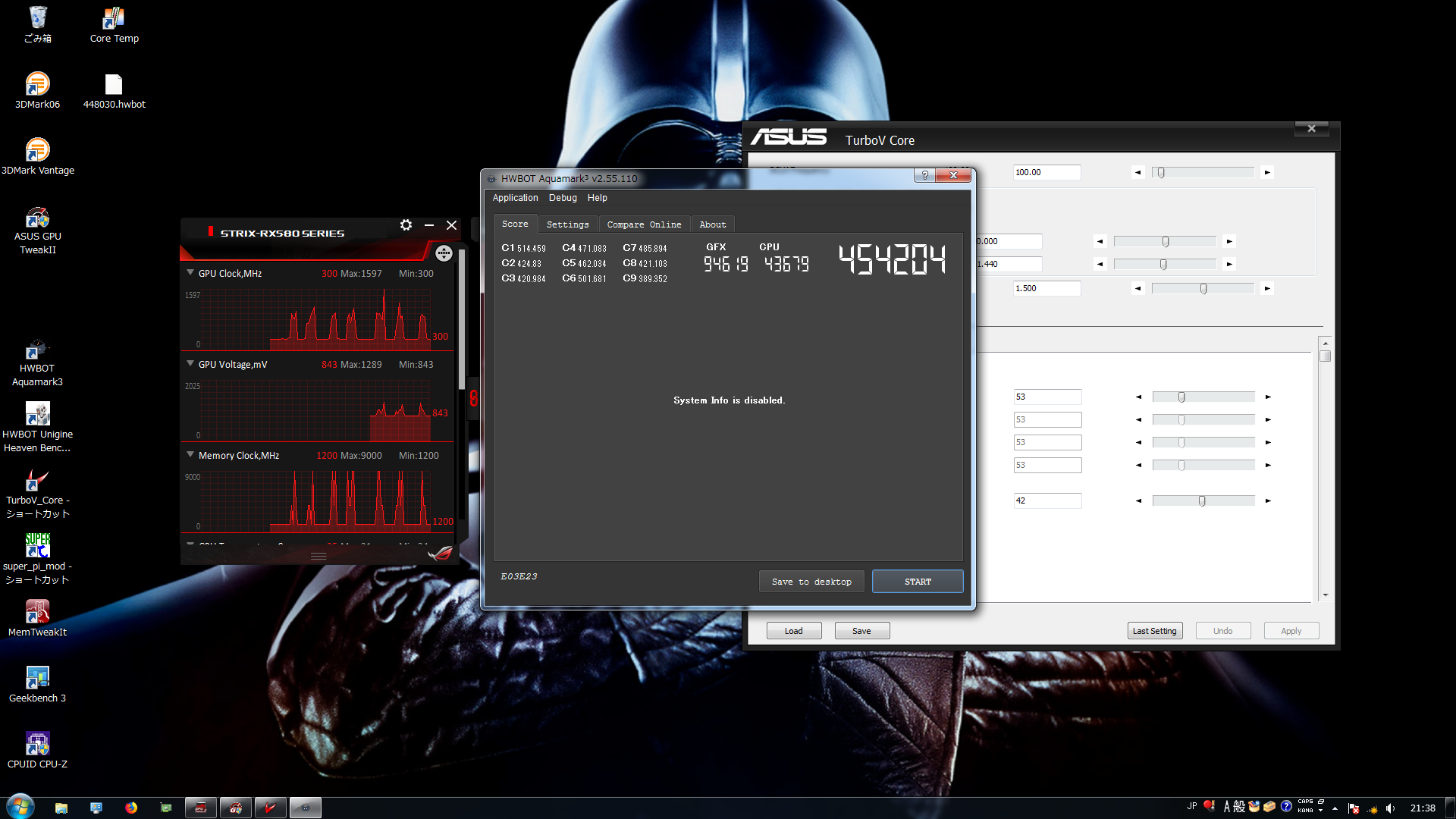Screen dimensions: 1456x819
Task: Click the bottom grip handle of GPU Tweak monitor
Action: [318, 556]
